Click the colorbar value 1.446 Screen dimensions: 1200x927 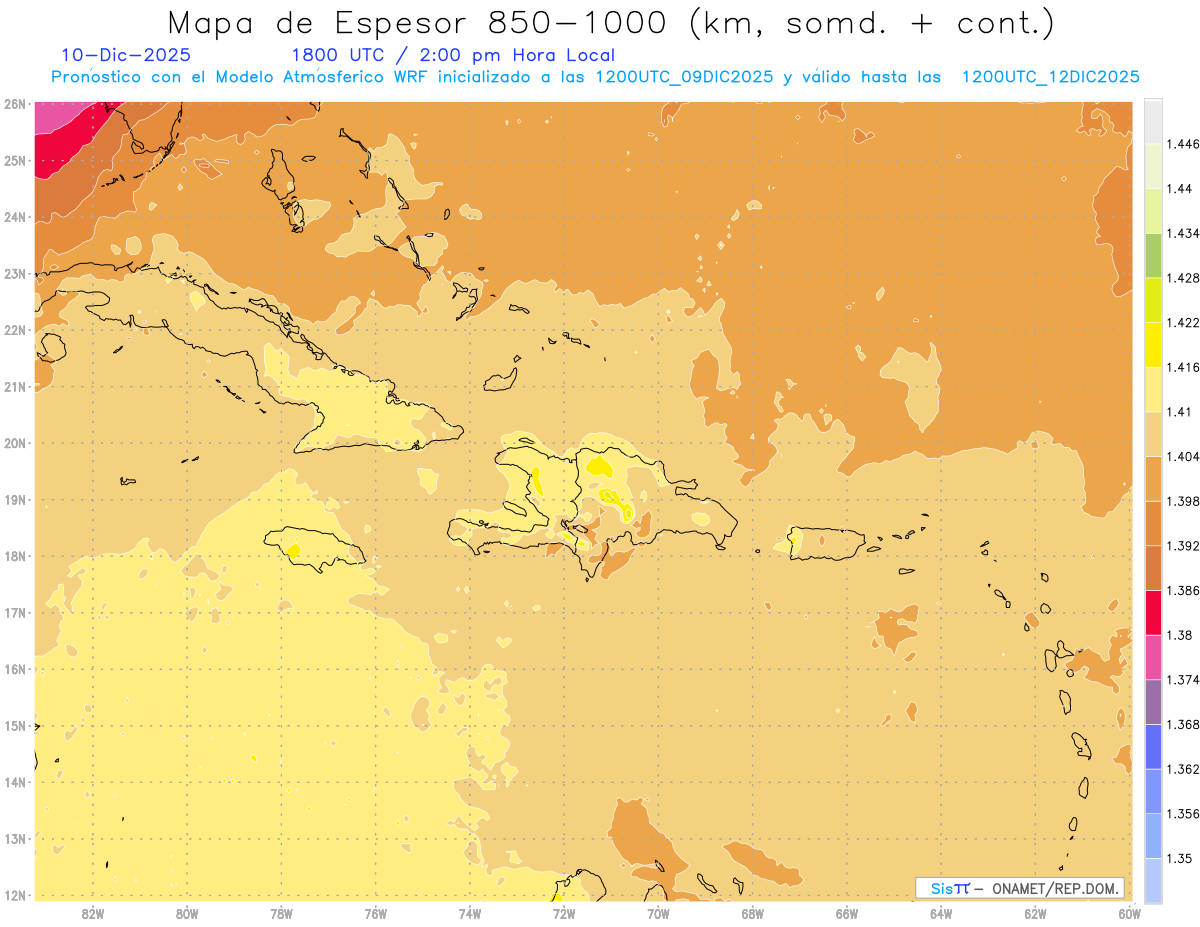coord(1183,144)
